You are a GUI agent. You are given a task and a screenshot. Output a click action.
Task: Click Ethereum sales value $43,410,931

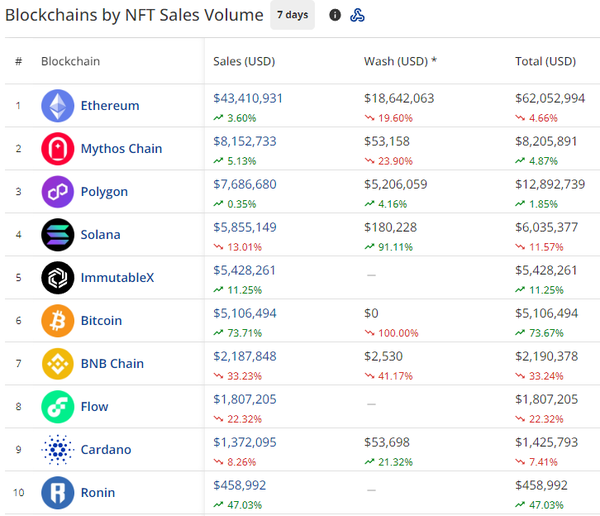(x=248, y=98)
